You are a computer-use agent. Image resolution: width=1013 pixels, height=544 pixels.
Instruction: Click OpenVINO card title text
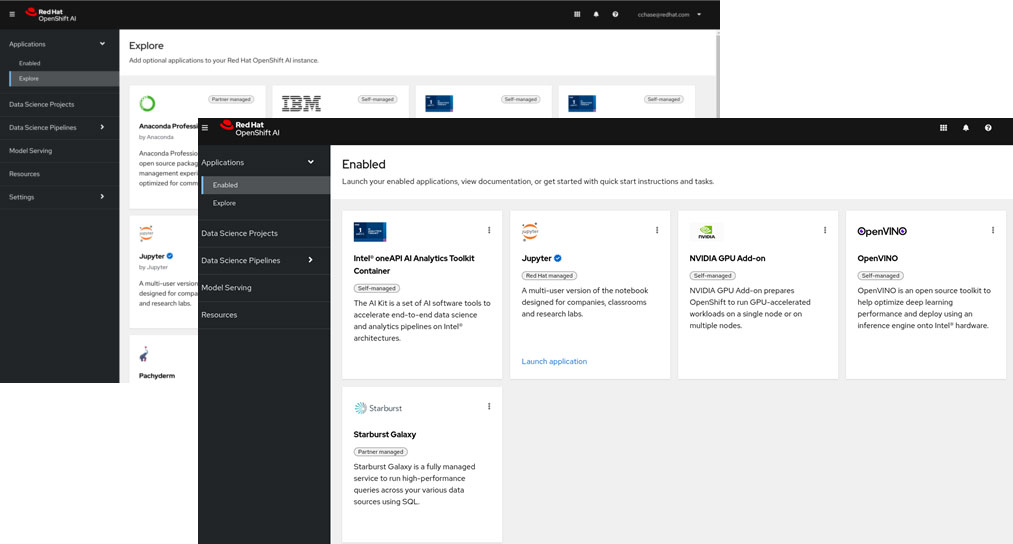pyautogui.click(x=877, y=258)
